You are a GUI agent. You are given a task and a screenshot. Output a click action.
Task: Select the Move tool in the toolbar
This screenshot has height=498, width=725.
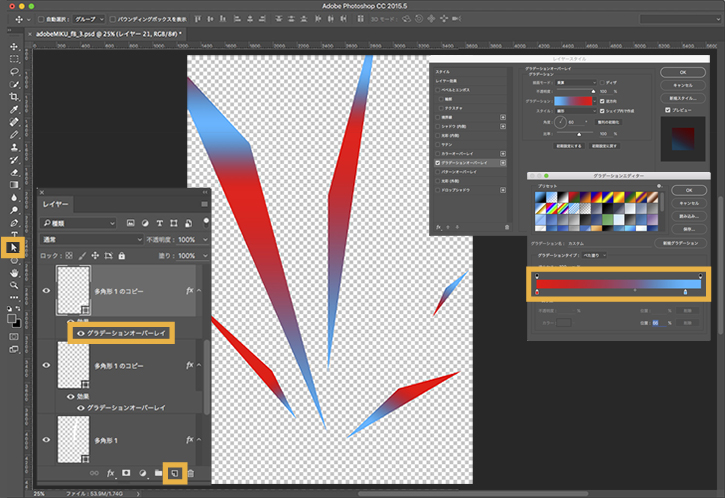click(14, 47)
